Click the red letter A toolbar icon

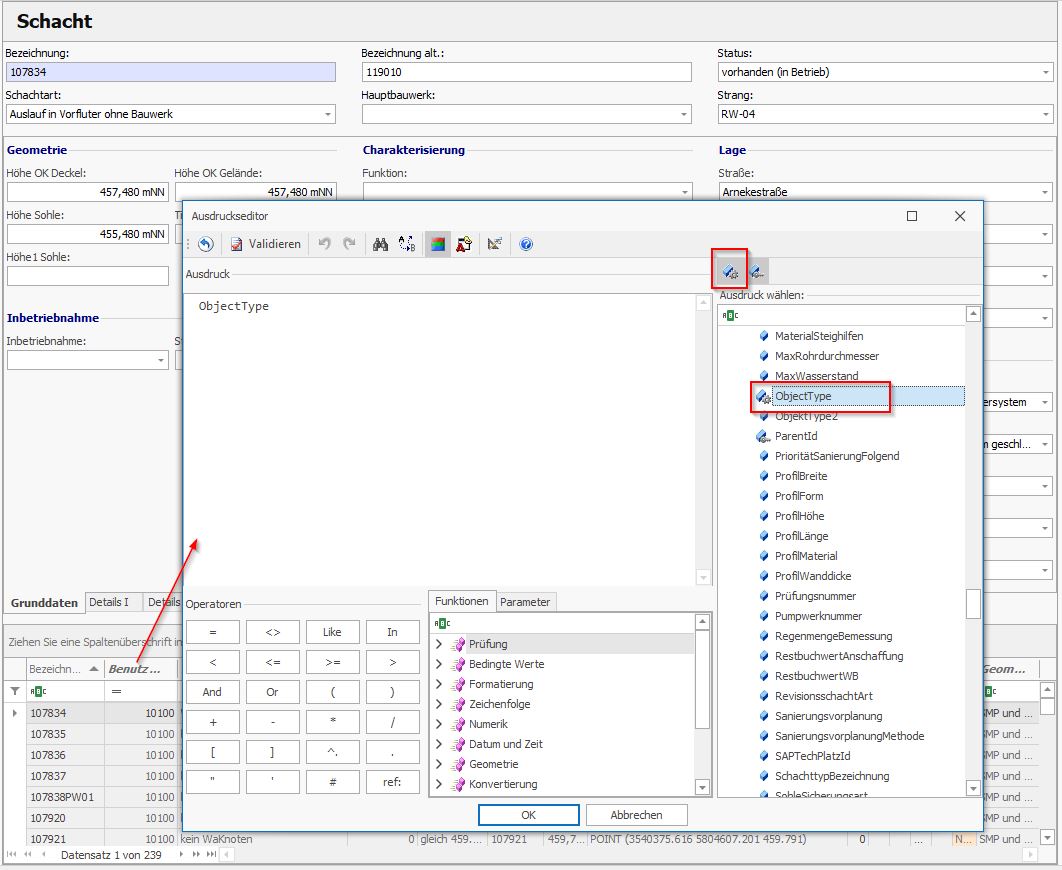click(x=464, y=244)
